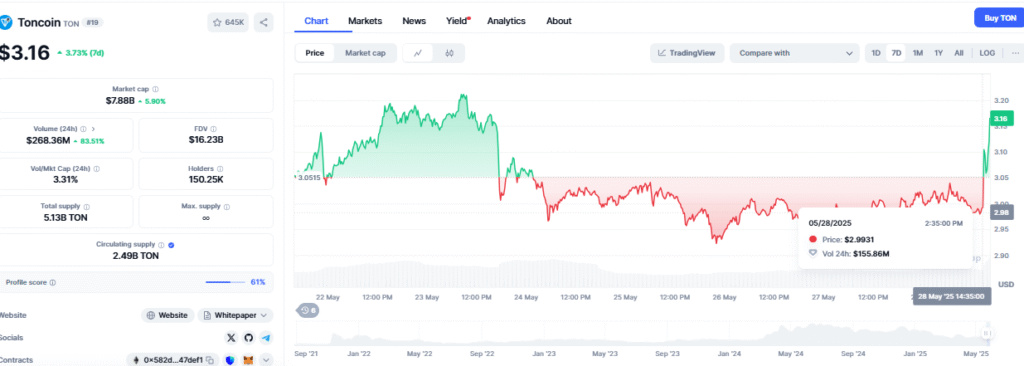Switch to the Markets tab
The height and width of the screenshot is (366, 1024).
coord(365,21)
